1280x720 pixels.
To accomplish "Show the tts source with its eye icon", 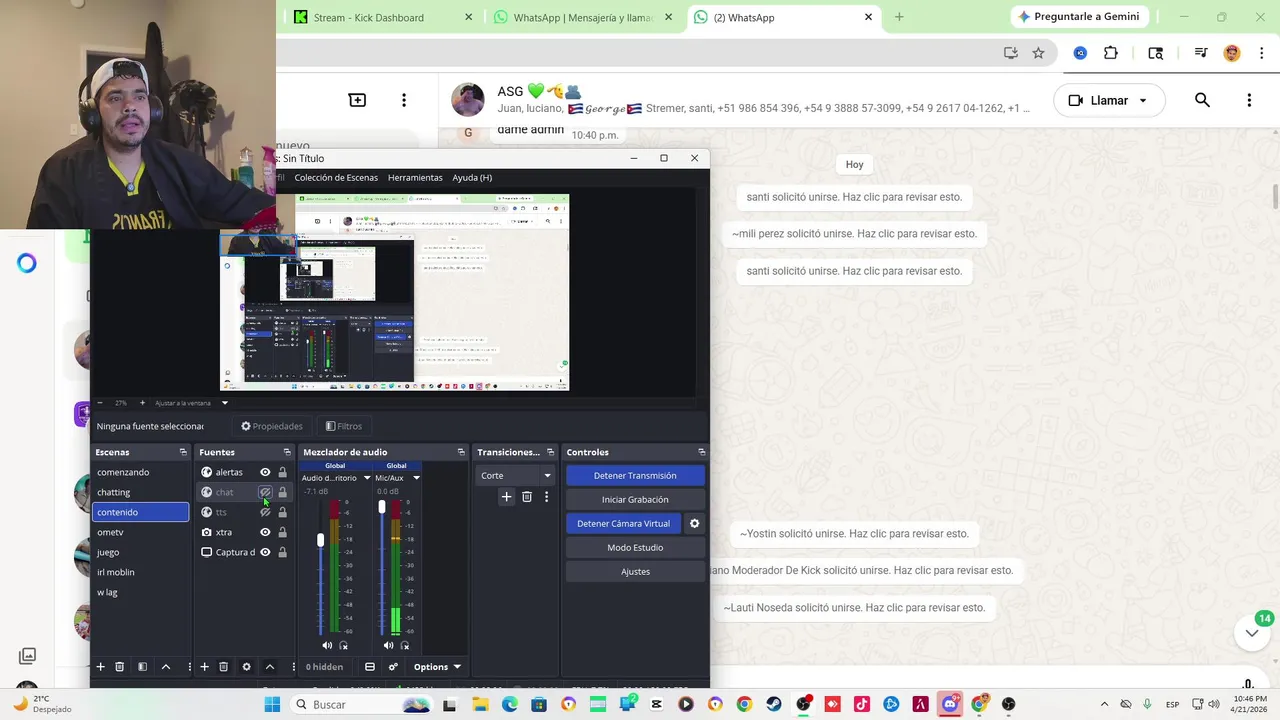I will tap(265, 512).
